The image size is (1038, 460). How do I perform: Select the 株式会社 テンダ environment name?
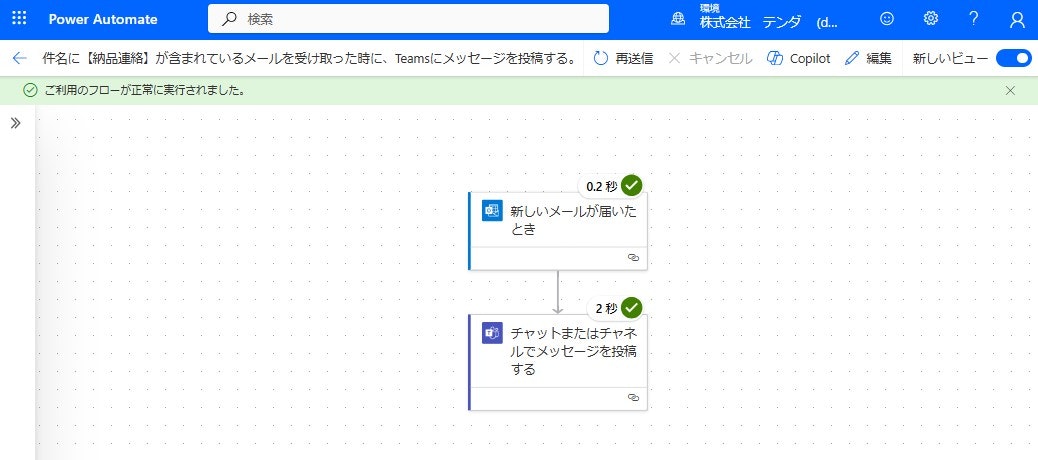click(769, 23)
